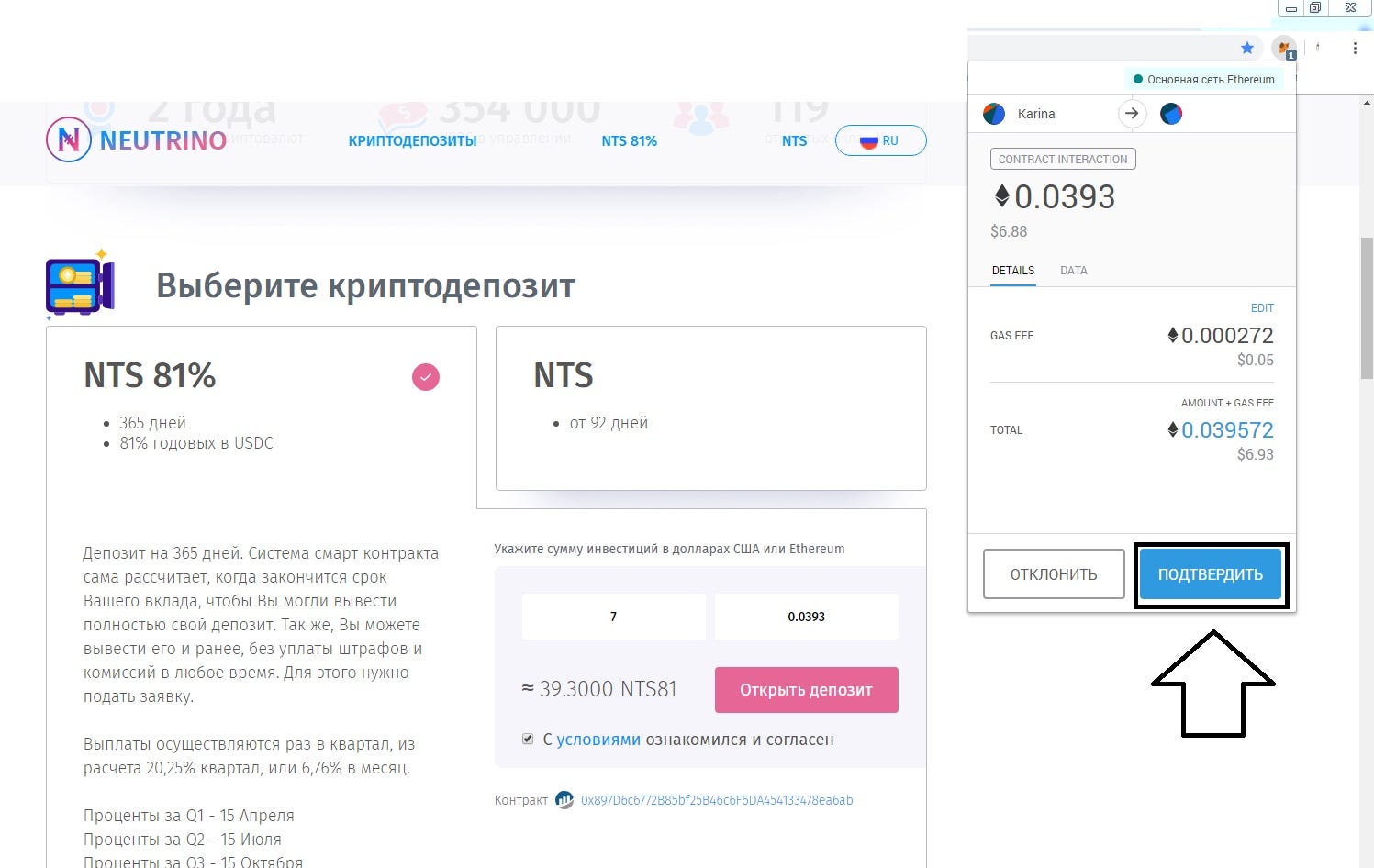Click the Karina account name
1374x868 pixels.
(1036, 114)
